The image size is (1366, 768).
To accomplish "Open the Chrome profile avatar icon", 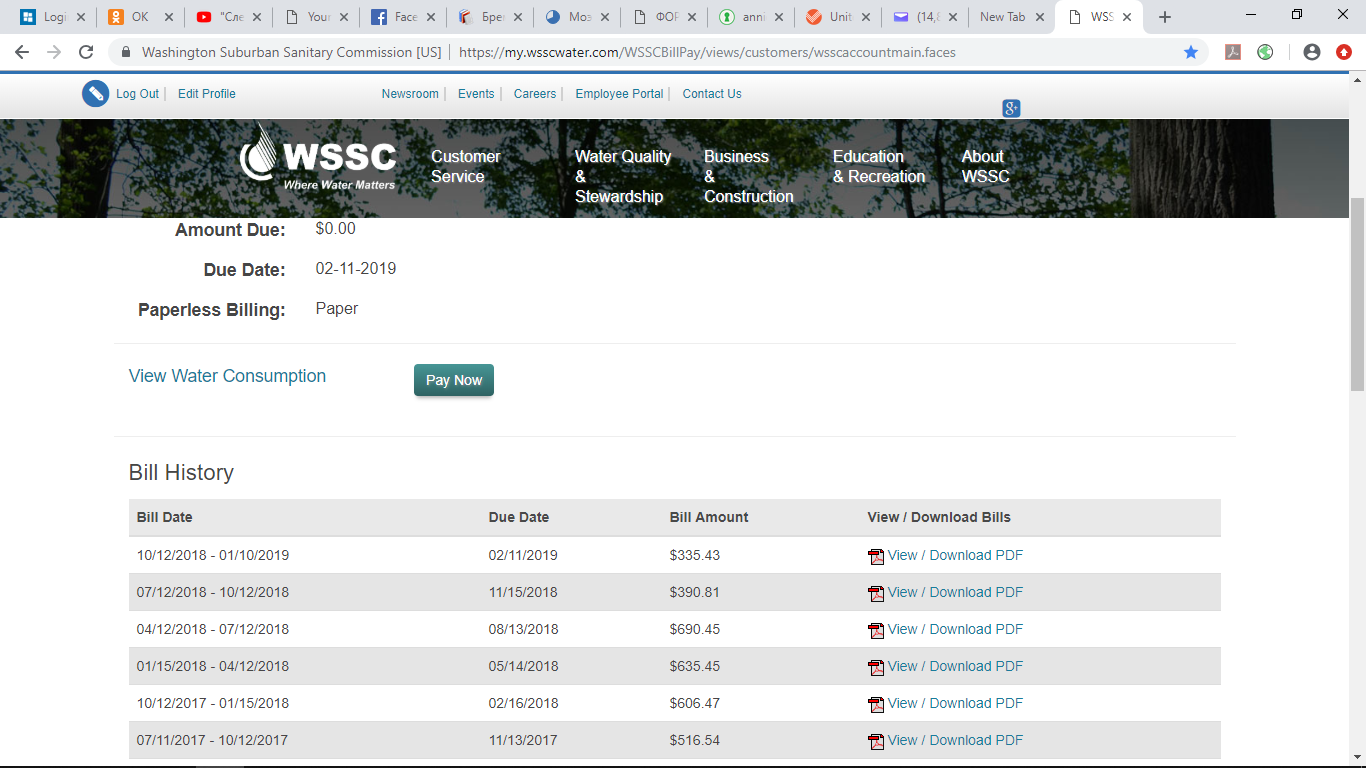I will 1312,52.
